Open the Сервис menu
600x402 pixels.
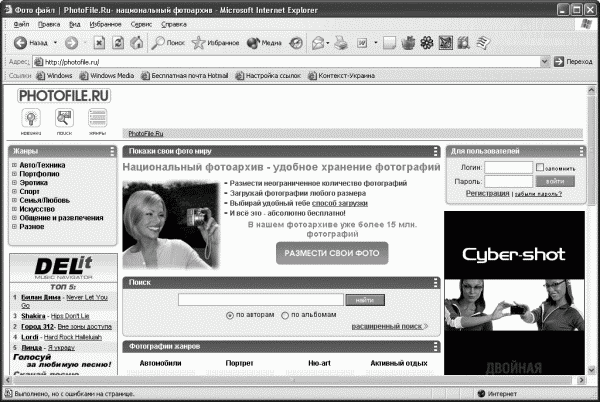(141, 24)
